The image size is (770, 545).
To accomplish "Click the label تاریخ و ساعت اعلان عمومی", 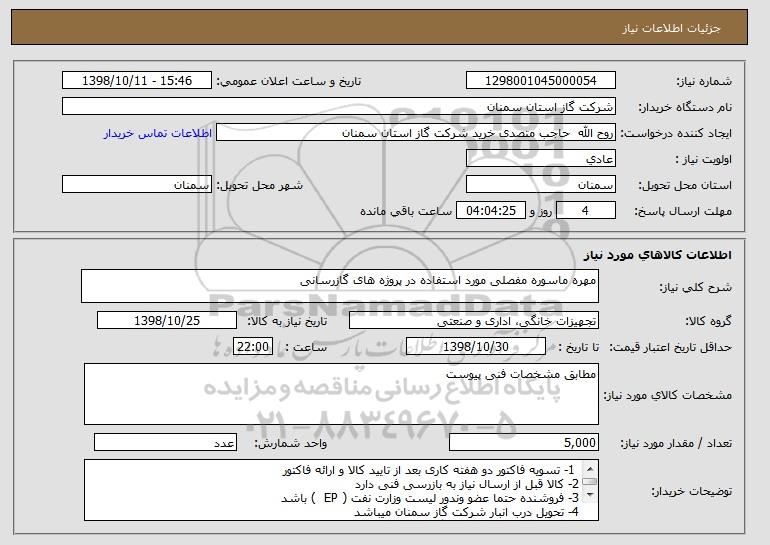I will 289,82.
